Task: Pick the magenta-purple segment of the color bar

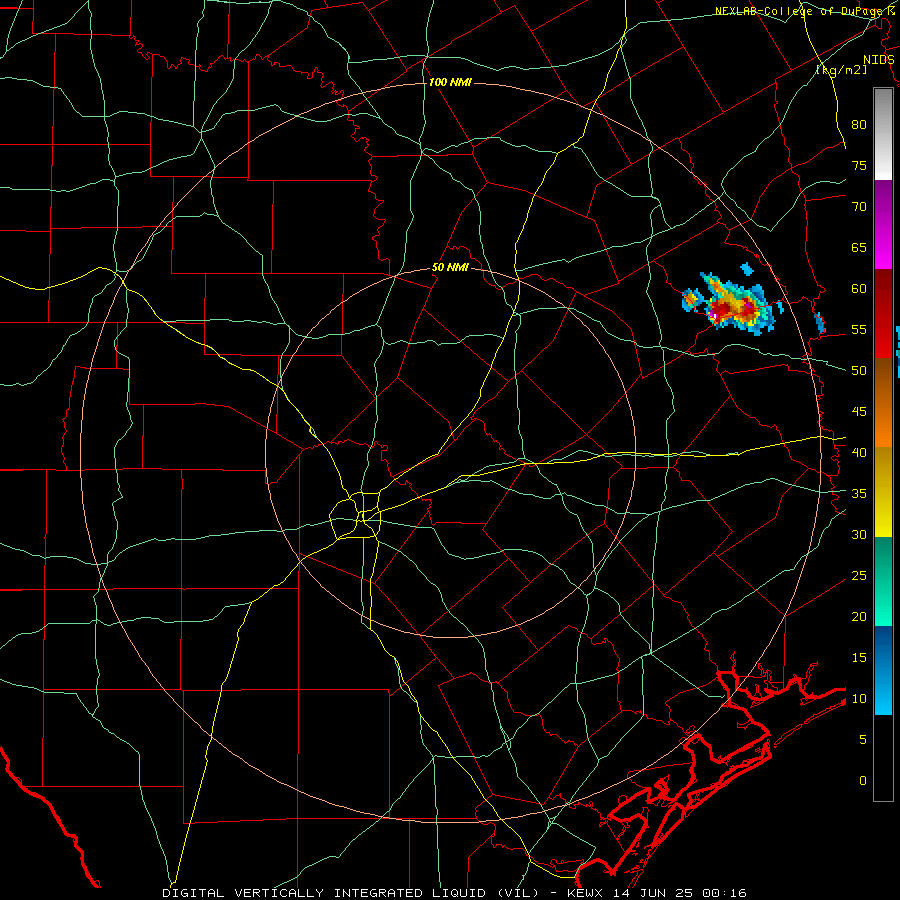Action: (883, 225)
